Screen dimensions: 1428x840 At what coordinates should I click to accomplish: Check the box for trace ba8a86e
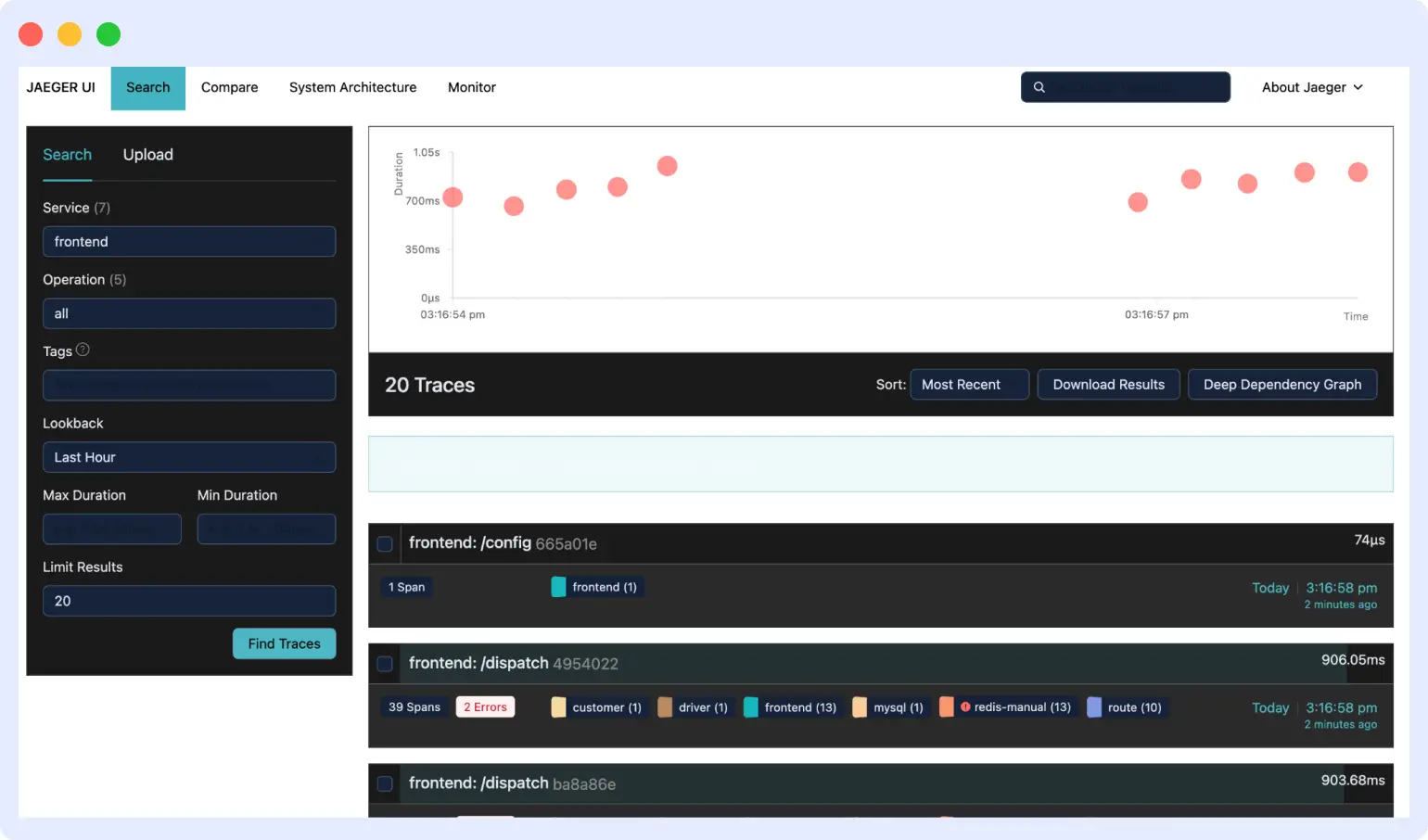click(x=385, y=784)
